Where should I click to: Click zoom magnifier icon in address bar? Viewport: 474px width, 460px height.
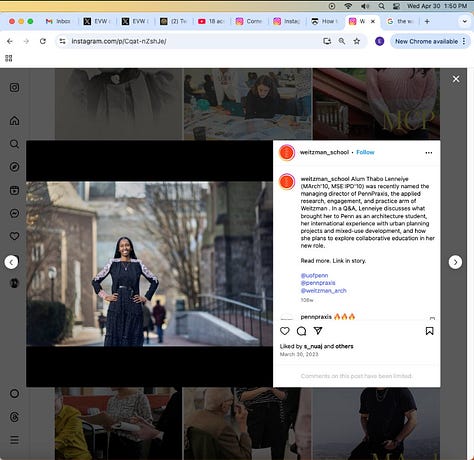point(342,41)
